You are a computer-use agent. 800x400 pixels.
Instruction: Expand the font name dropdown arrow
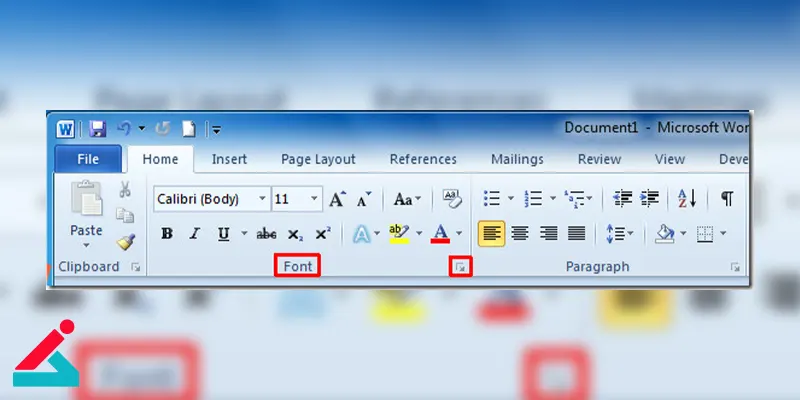click(x=262, y=199)
